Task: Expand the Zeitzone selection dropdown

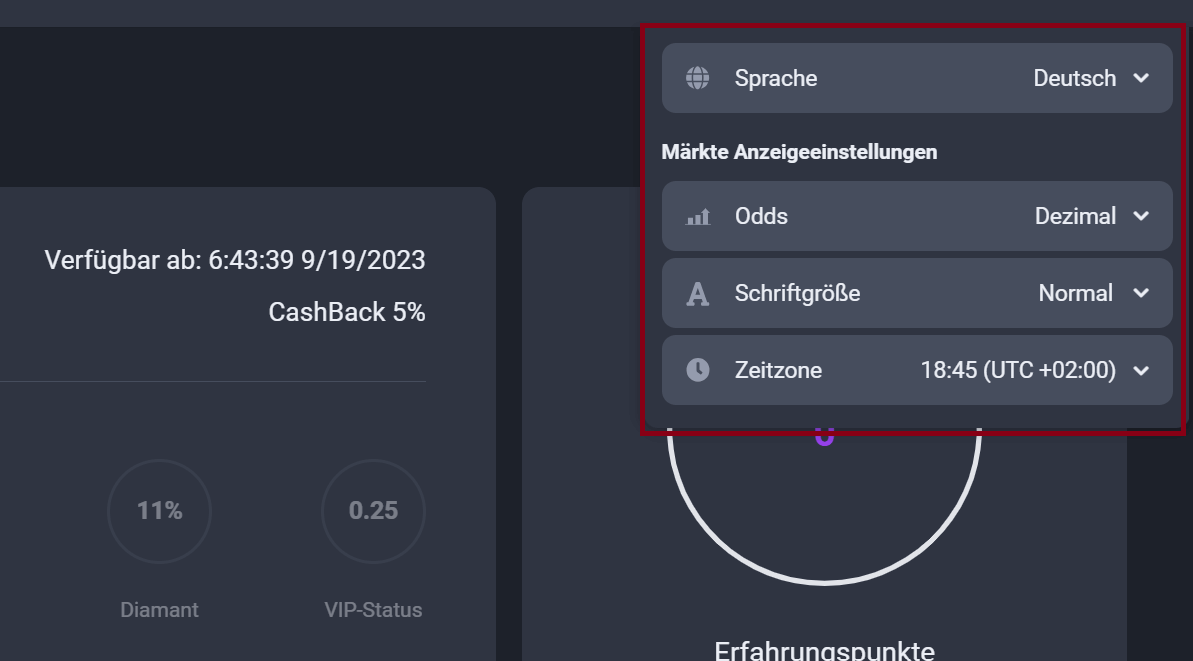Action: click(x=1141, y=369)
